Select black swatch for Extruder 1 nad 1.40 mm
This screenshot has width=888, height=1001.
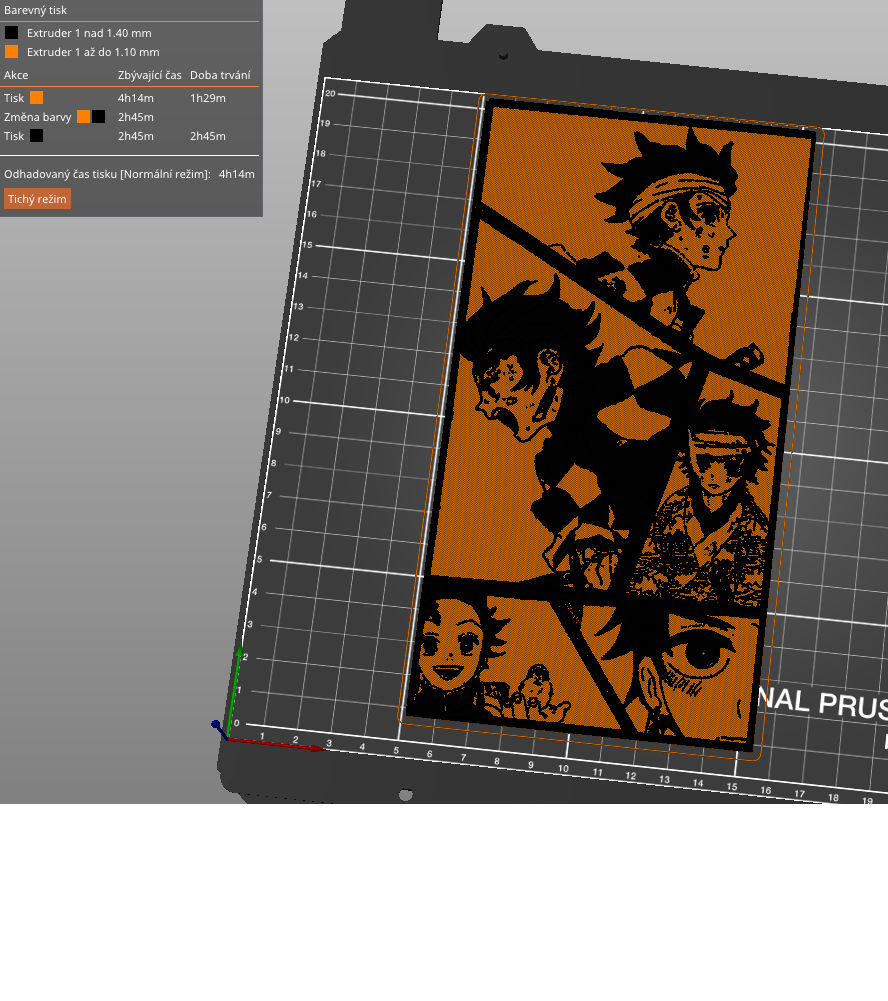pyautogui.click(x=11, y=33)
